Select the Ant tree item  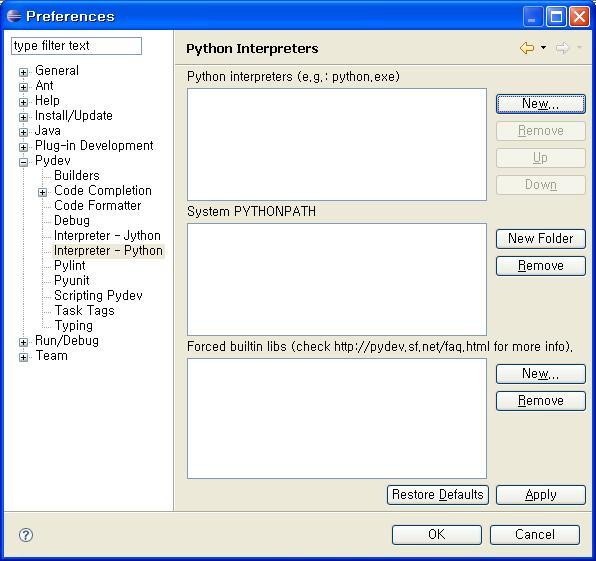coord(44,86)
